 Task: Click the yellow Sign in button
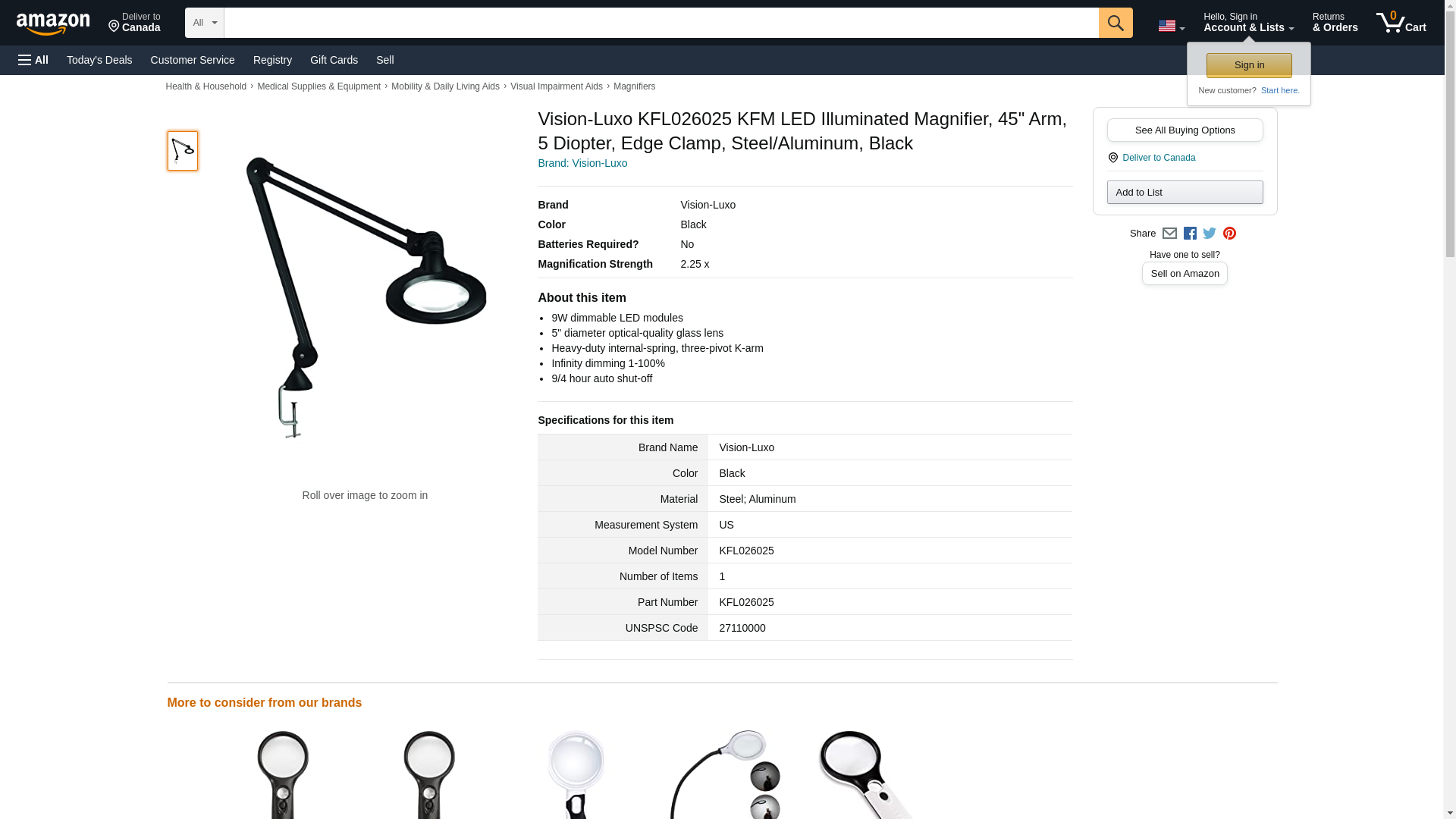(1248, 65)
